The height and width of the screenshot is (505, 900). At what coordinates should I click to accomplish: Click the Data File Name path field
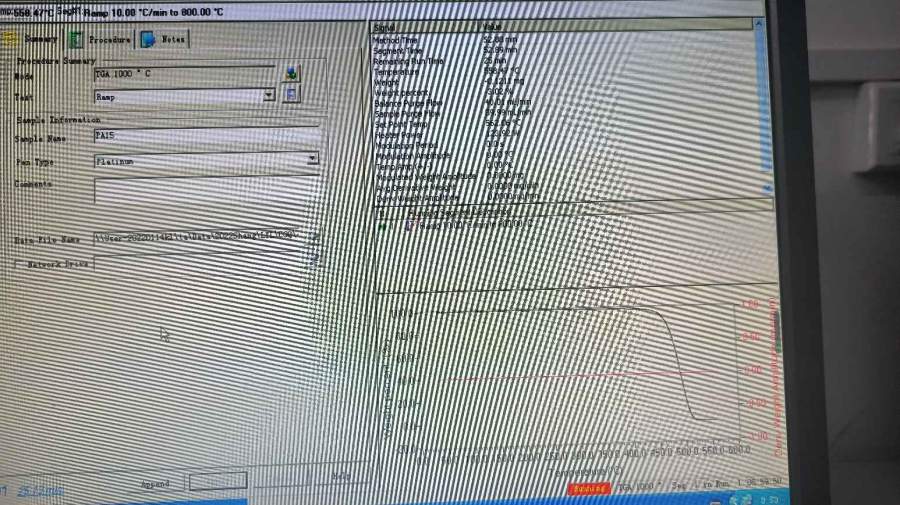pyautogui.click(x=198, y=236)
